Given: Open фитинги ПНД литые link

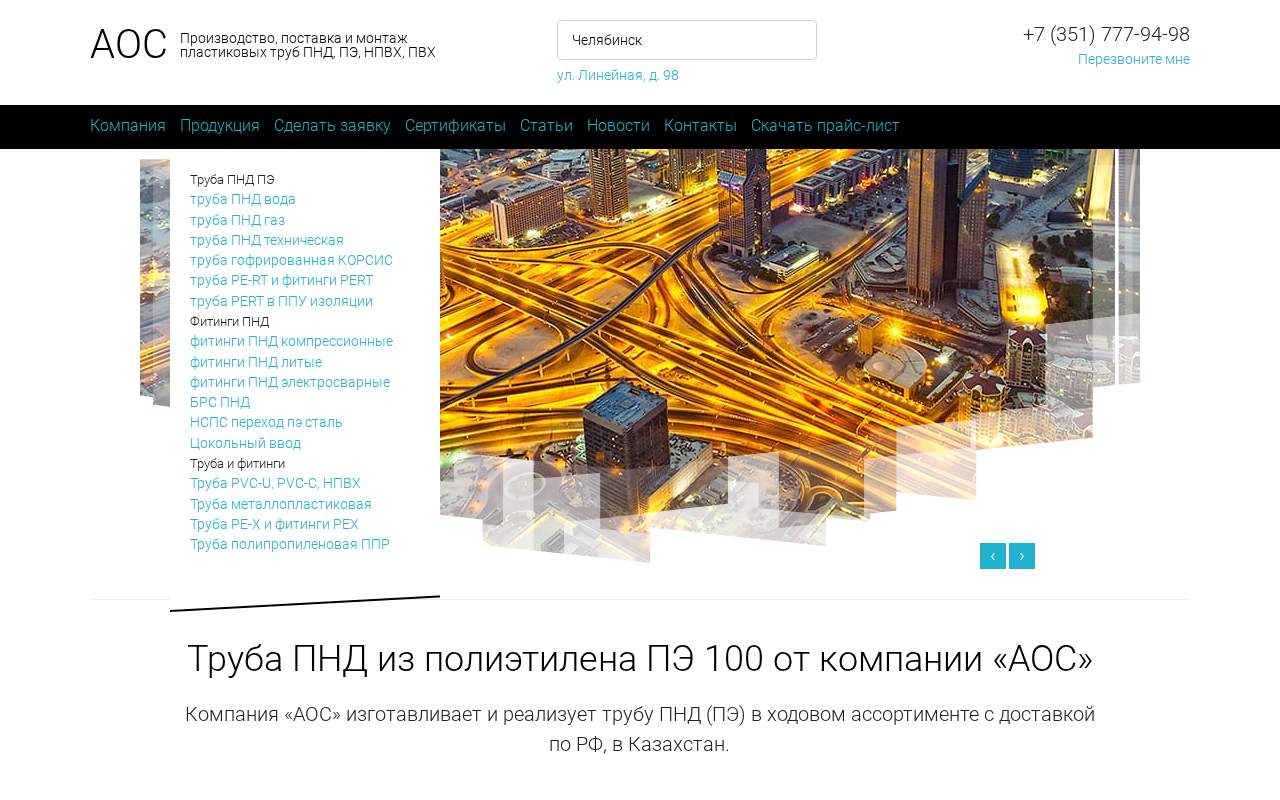Looking at the screenshot, I should 256,362.
